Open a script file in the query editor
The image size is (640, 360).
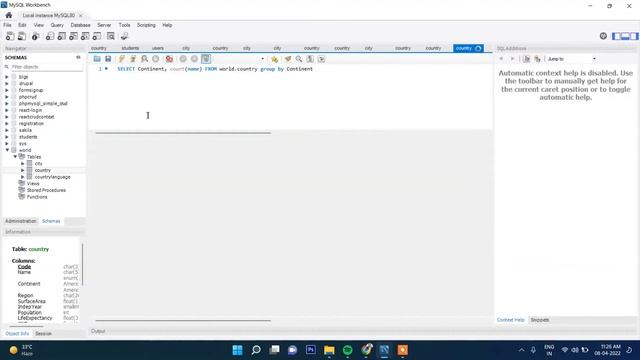point(97,59)
